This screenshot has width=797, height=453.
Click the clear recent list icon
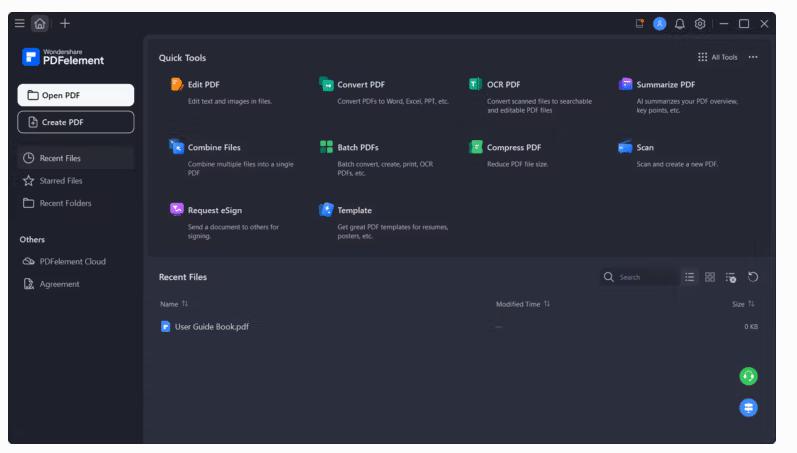[x=731, y=278]
